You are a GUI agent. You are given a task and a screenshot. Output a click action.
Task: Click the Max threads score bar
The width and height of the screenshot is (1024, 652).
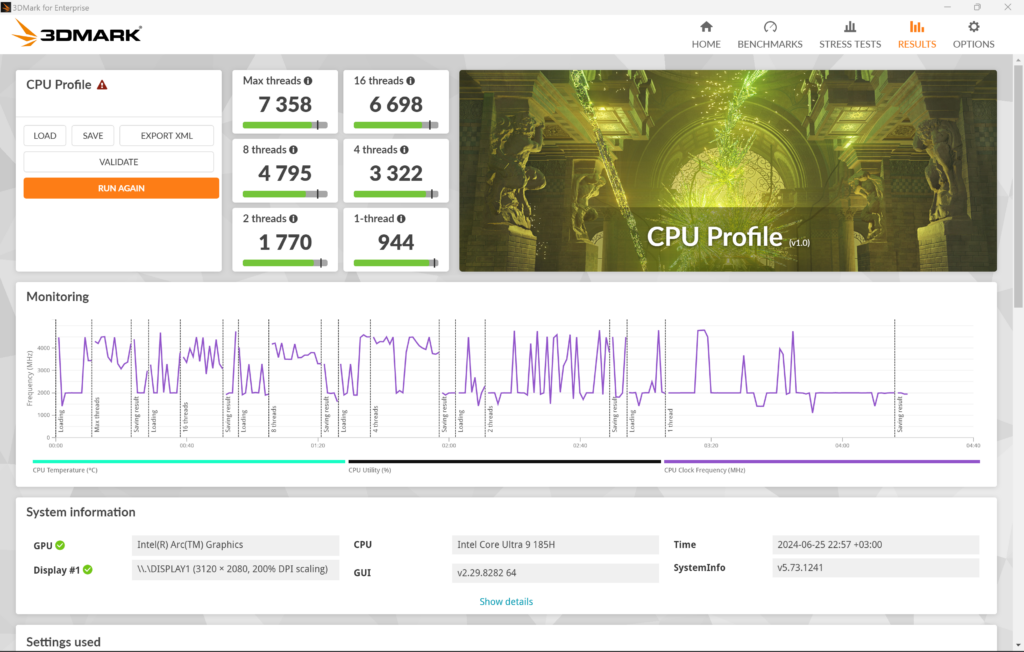coord(285,125)
